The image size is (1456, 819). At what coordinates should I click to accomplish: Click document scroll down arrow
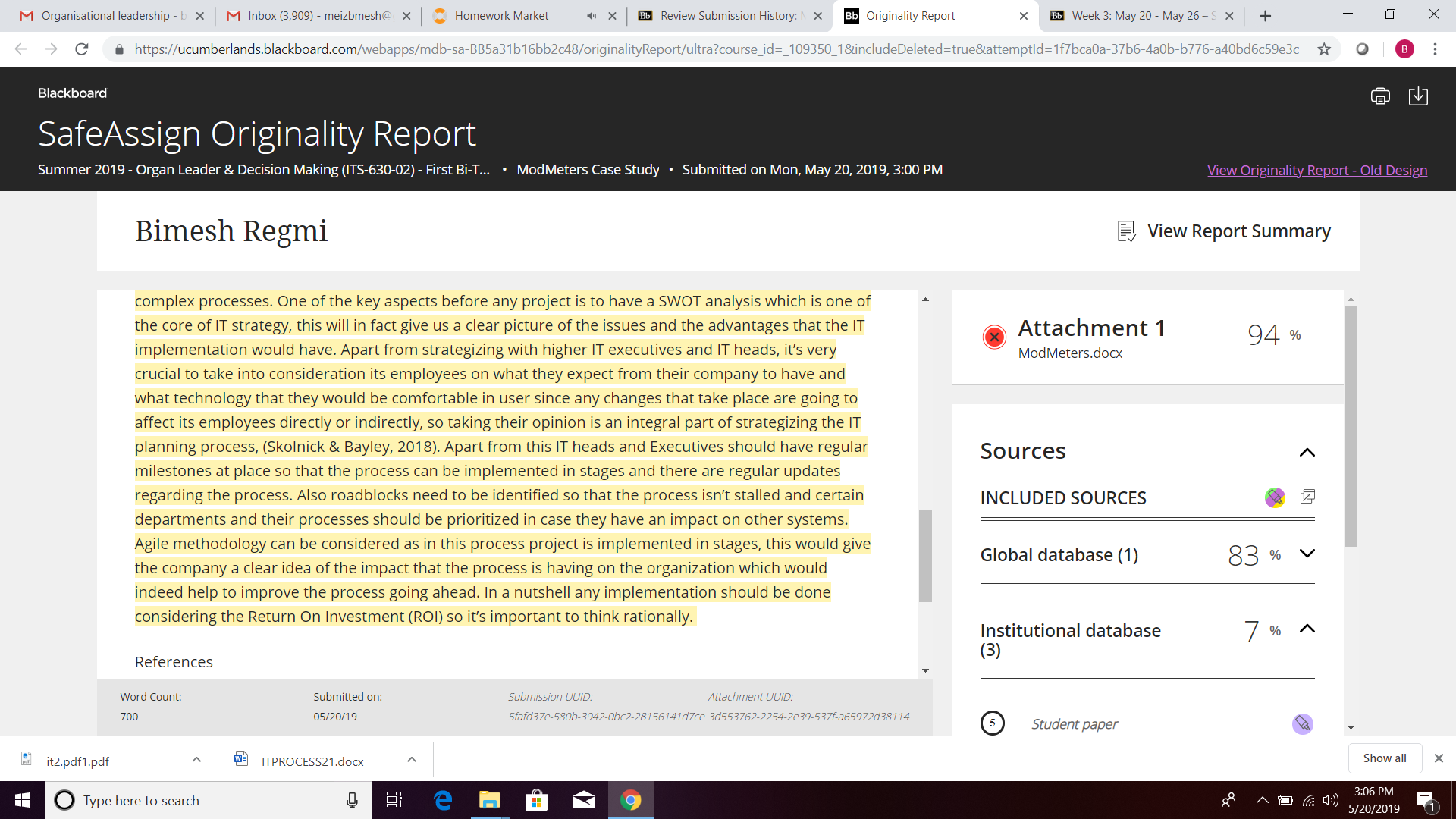[x=925, y=670]
